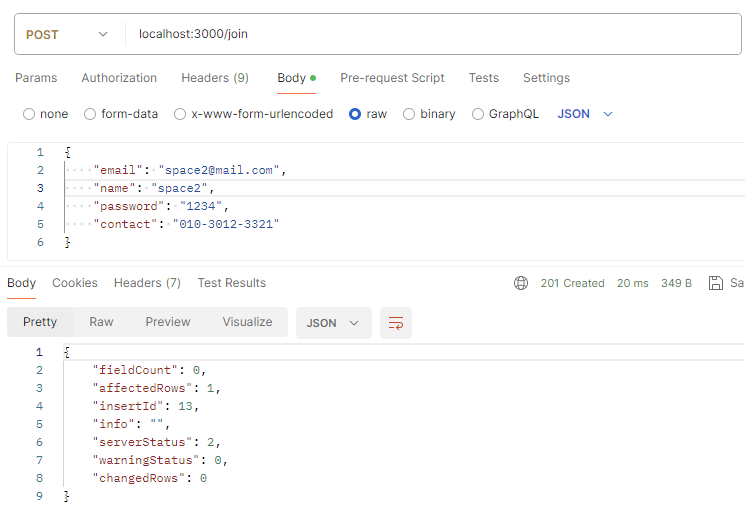
Task: Select the request Body tab
Action: 296,78
